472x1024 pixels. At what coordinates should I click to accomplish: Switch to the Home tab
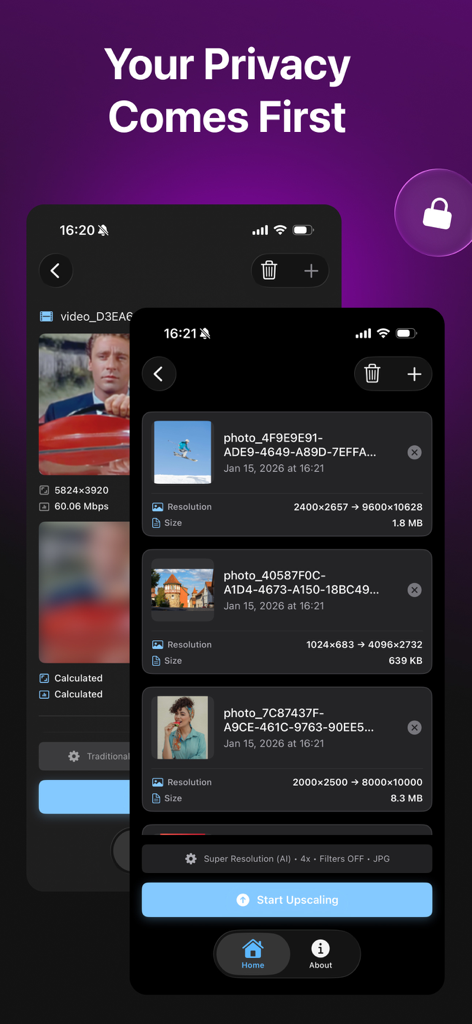tap(253, 954)
